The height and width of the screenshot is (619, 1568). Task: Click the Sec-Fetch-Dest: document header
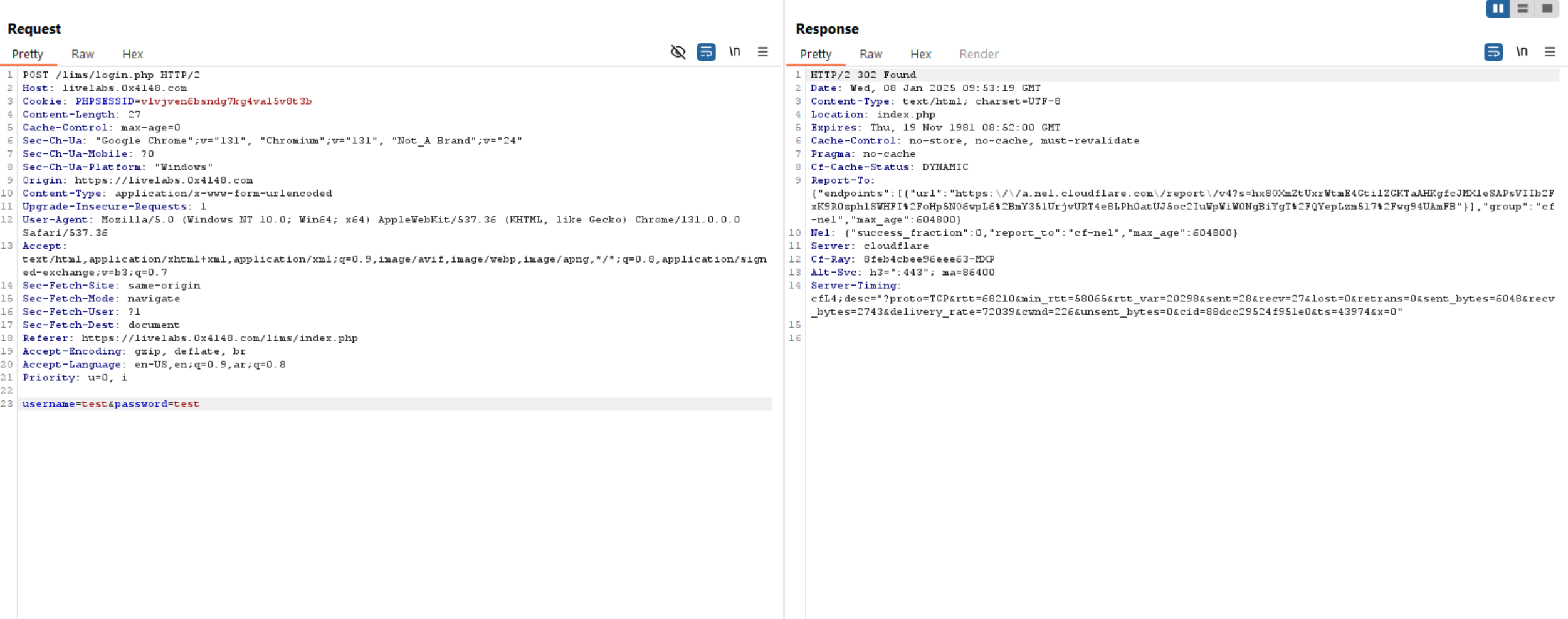point(101,325)
